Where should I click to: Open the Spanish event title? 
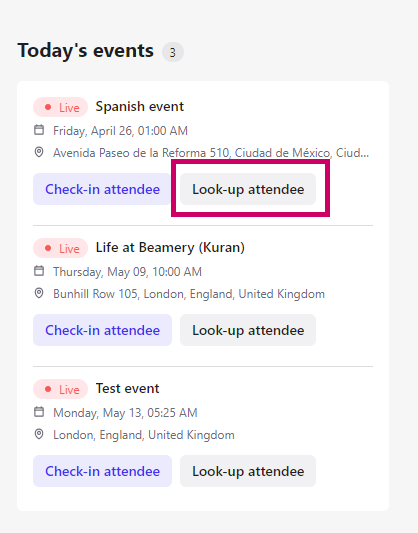point(140,107)
